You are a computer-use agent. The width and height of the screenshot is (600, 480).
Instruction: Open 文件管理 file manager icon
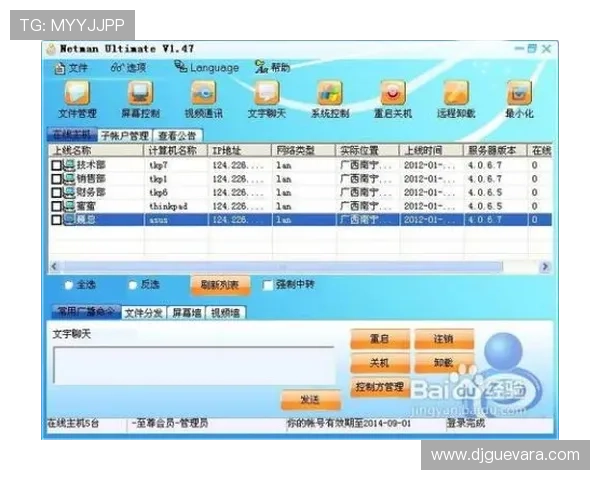tap(77, 93)
